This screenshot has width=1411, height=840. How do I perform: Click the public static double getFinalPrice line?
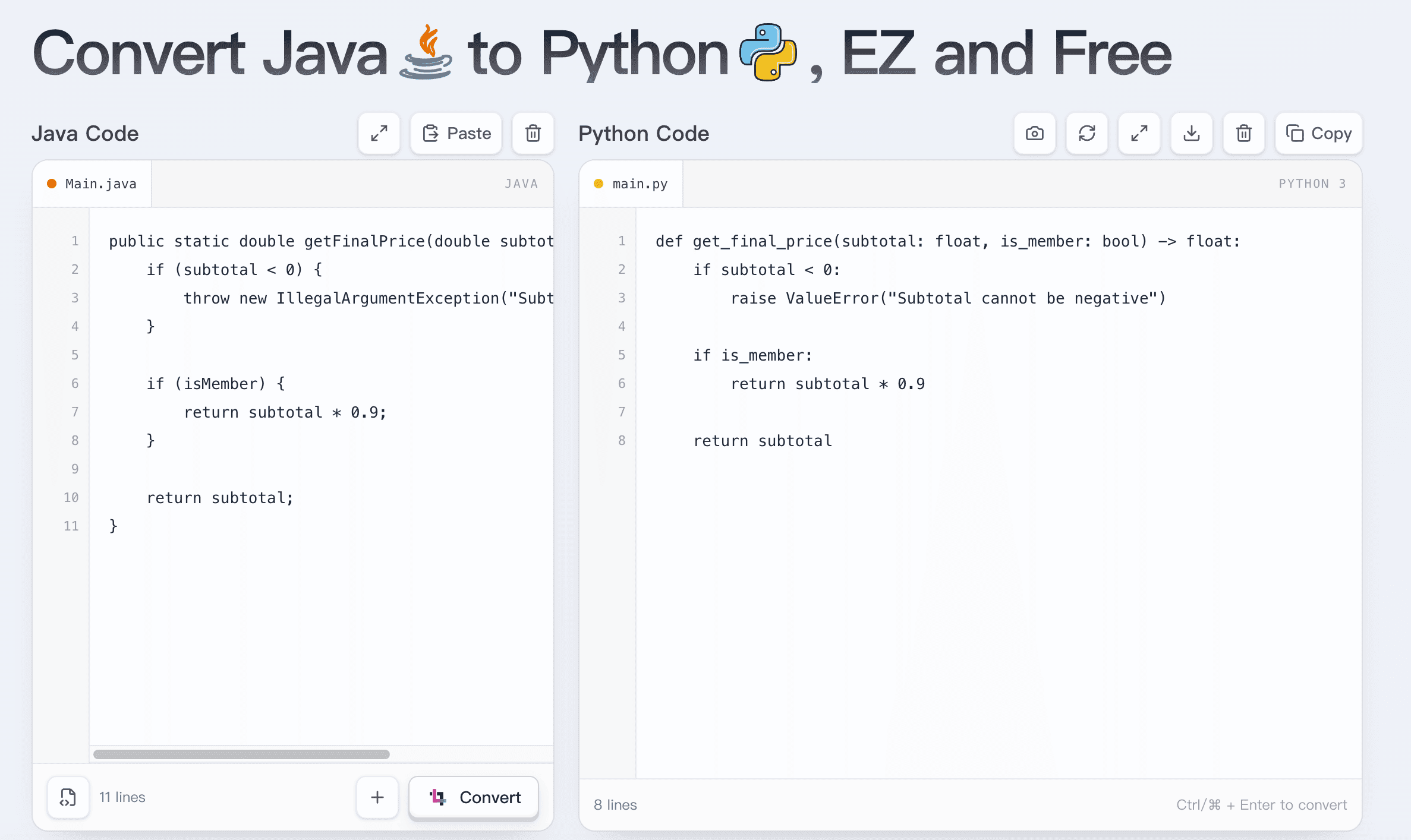(331, 241)
